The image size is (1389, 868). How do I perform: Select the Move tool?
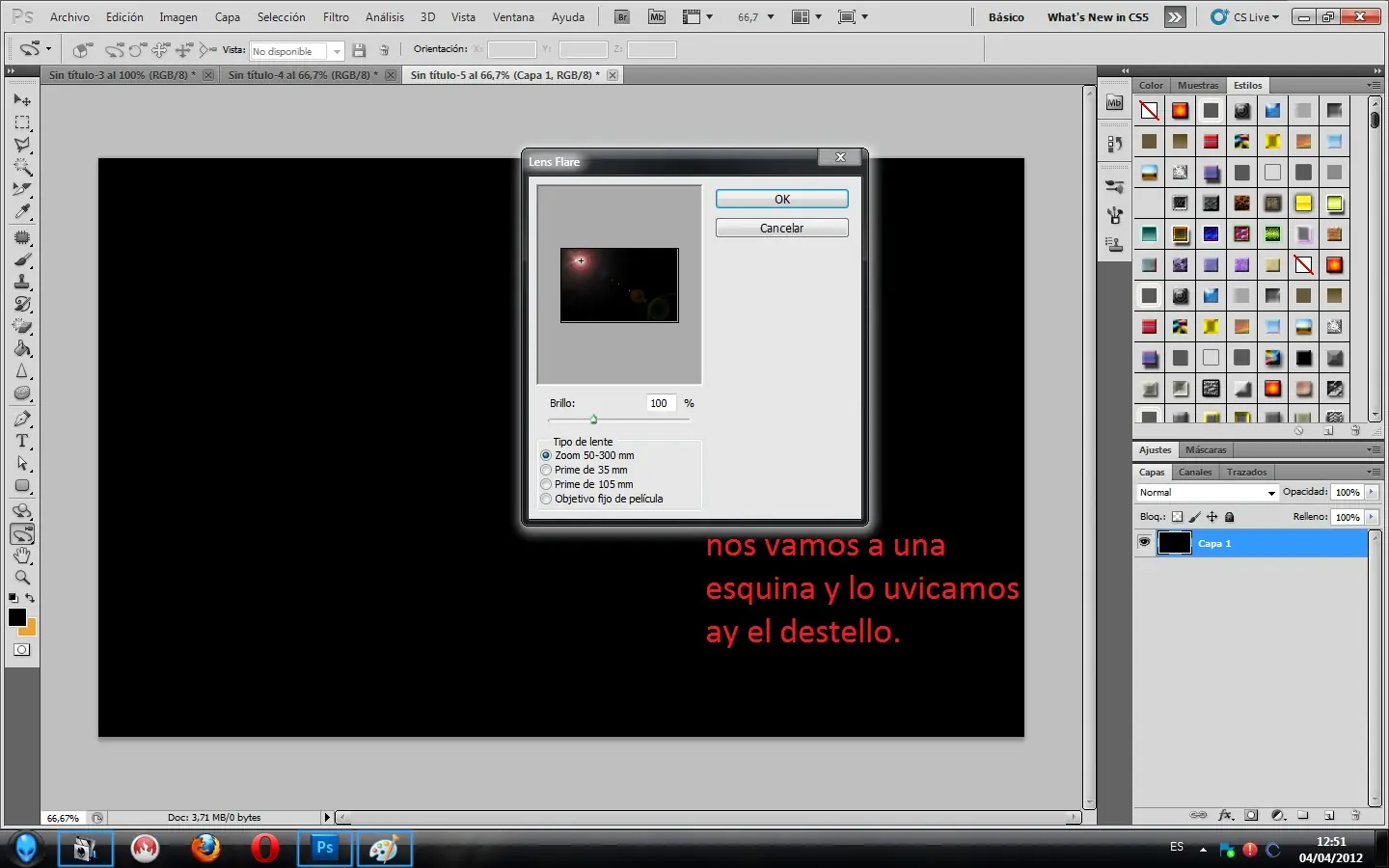point(22,100)
